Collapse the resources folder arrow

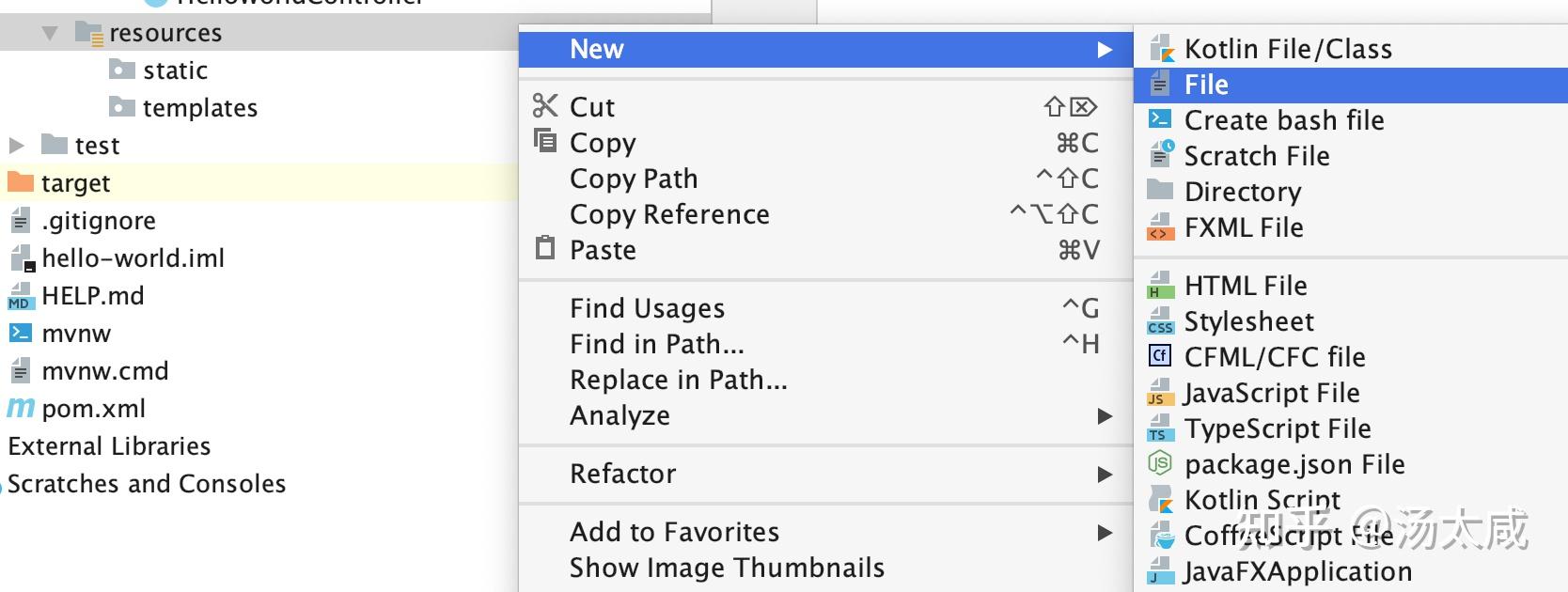[x=50, y=33]
